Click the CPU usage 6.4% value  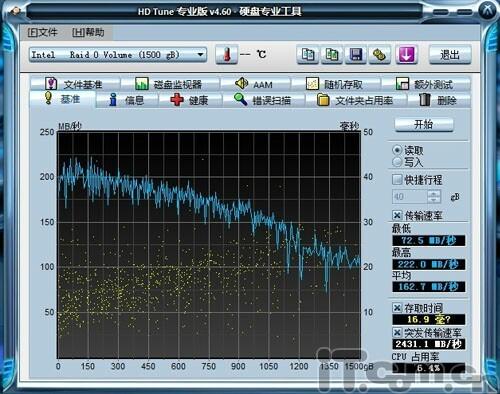click(x=429, y=368)
